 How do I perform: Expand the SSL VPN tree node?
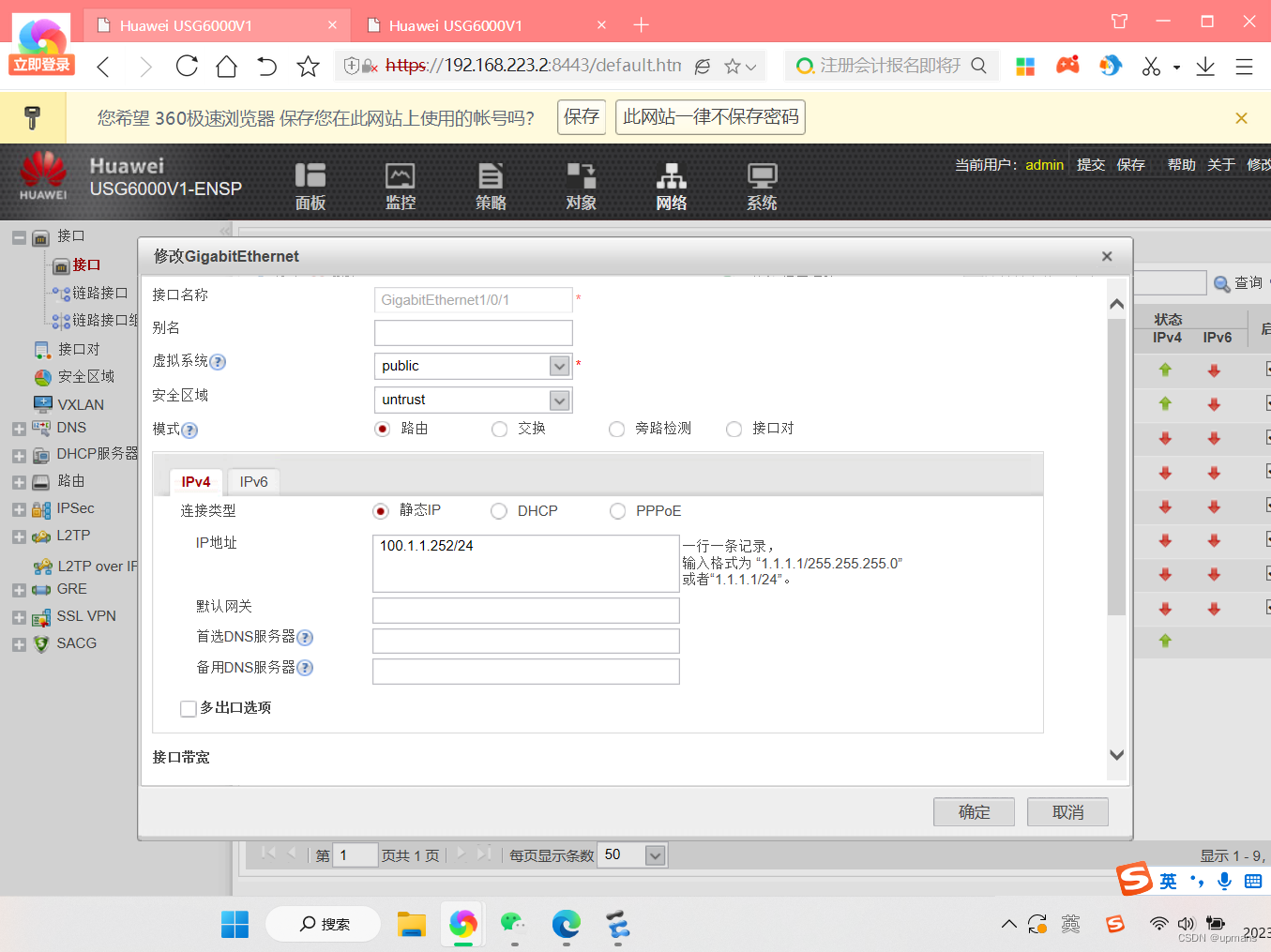(19, 618)
